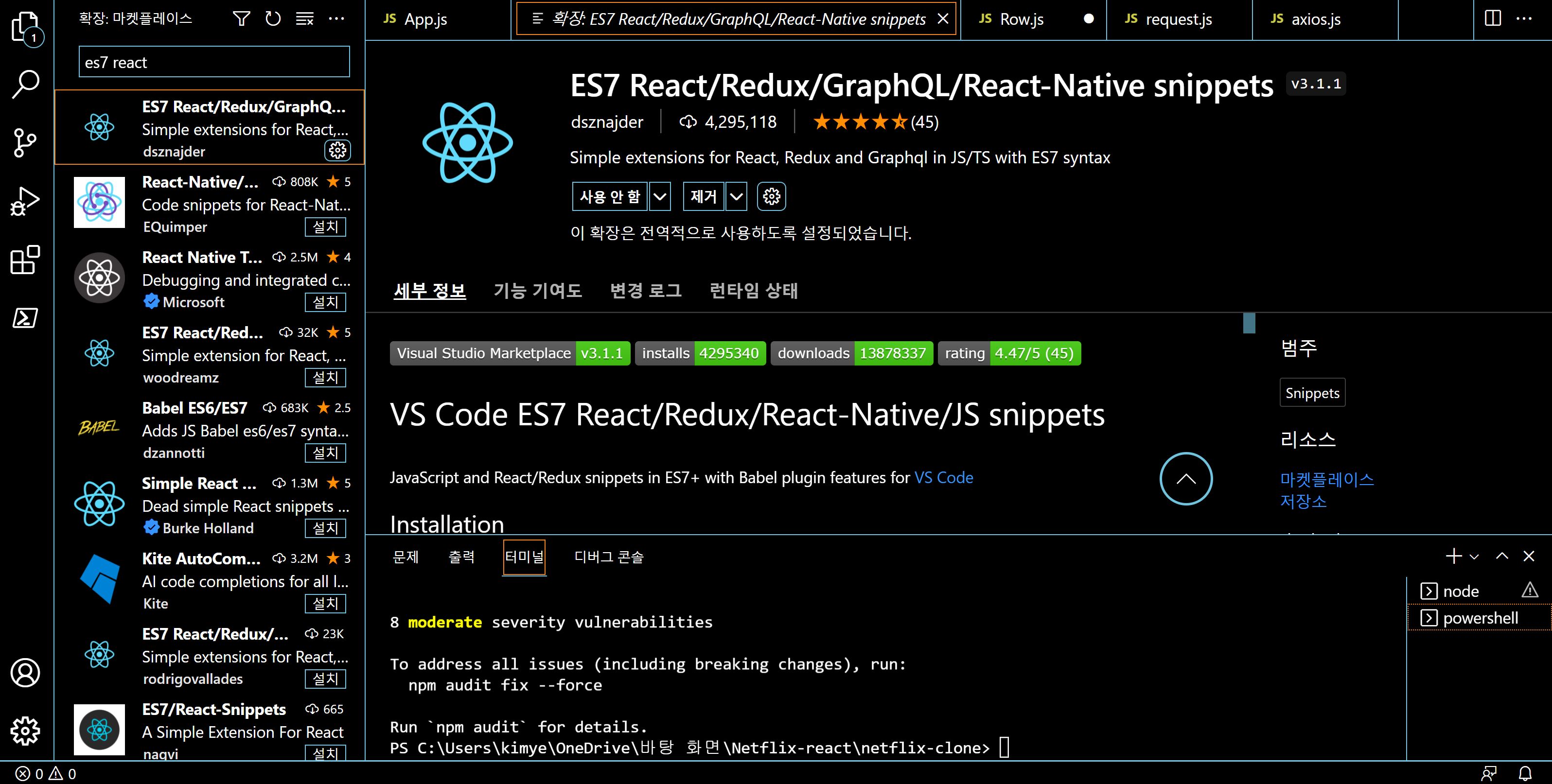Refresh the extensions list
The height and width of the screenshot is (784, 1552).
coord(273,18)
